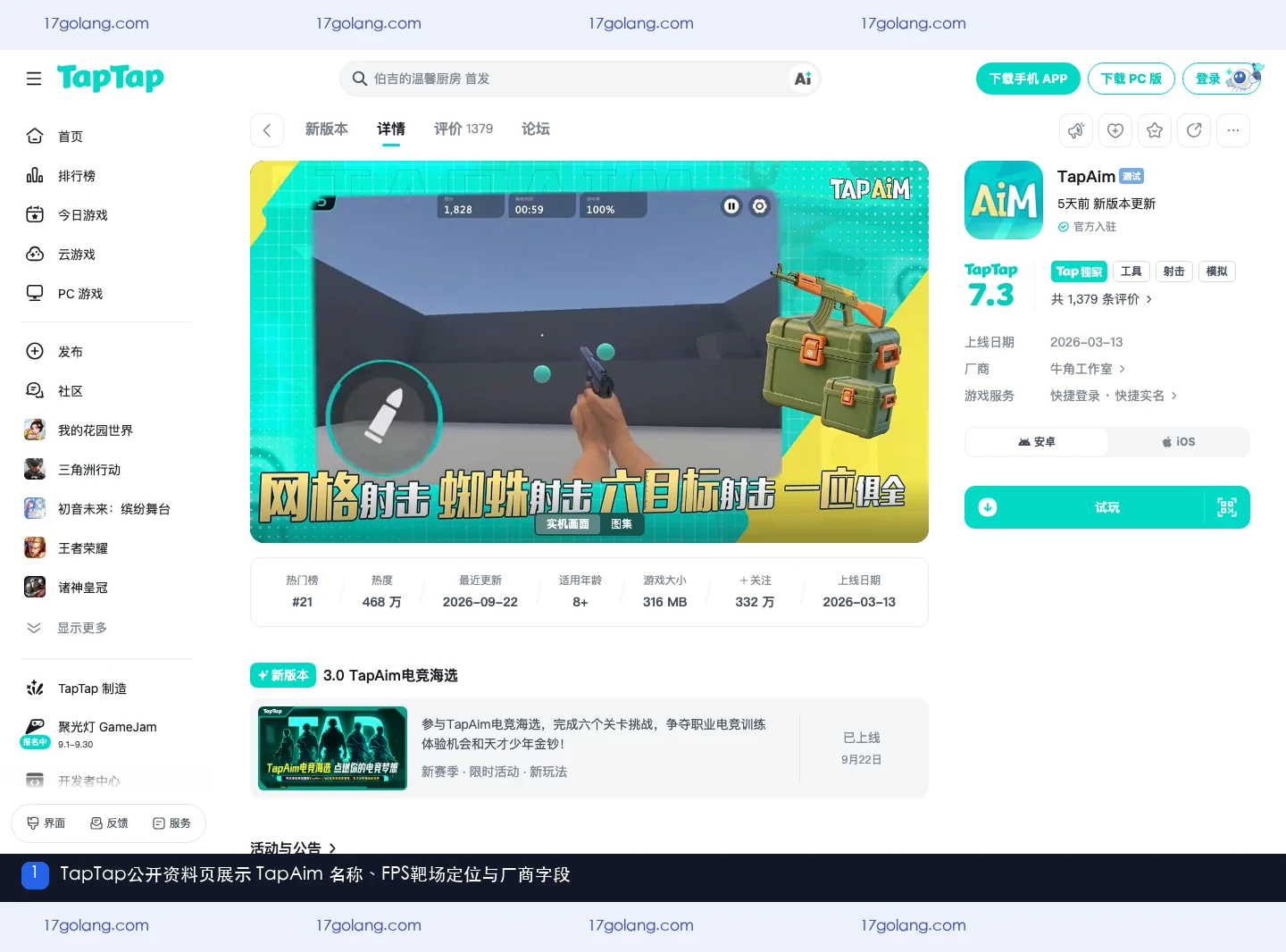1286x952 pixels.
Task: Select 实机画面 media tab
Action: pyautogui.click(x=568, y=524)
